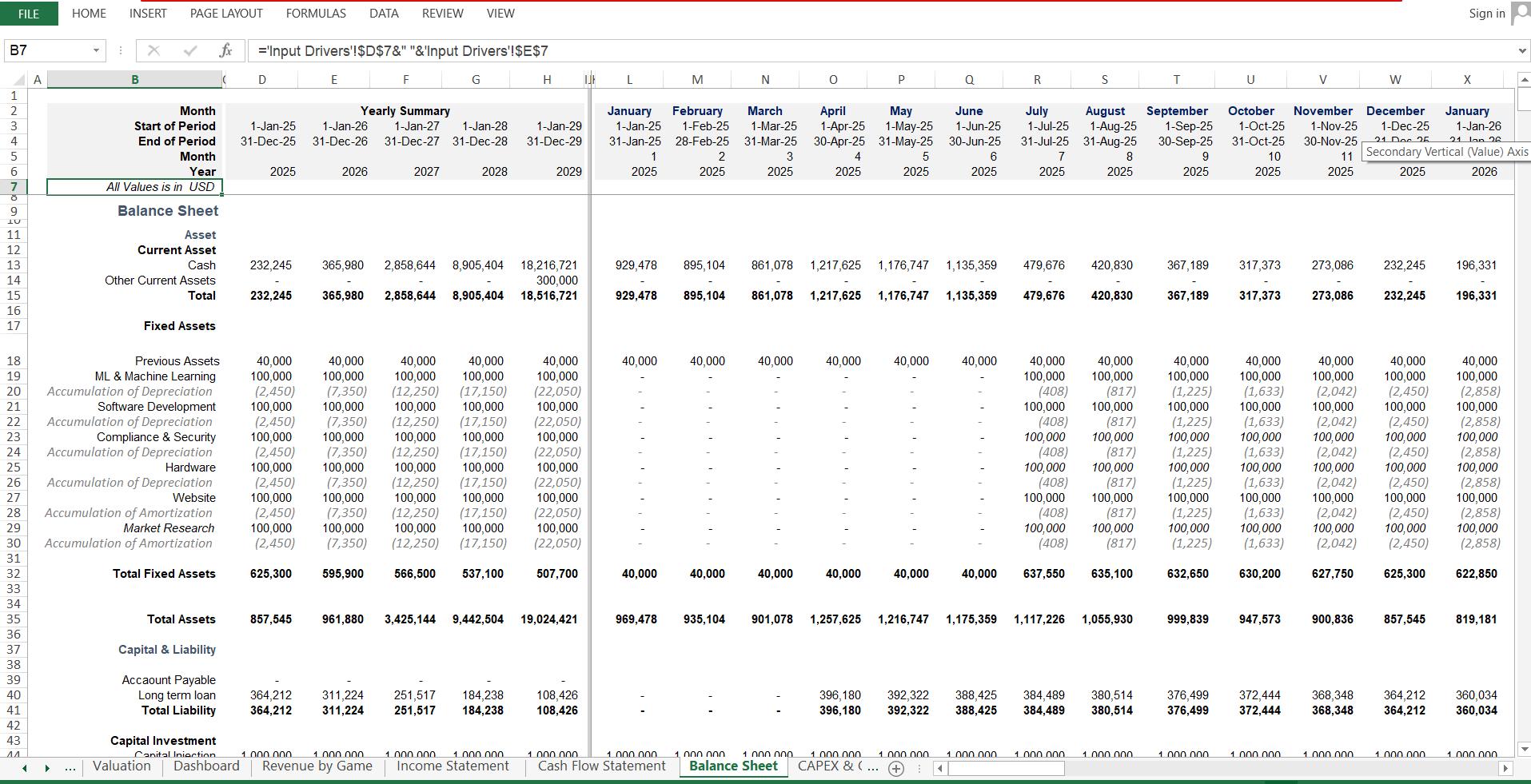
Task: Switch to the Revenue by Game sheet
Action: pos(317,766)
